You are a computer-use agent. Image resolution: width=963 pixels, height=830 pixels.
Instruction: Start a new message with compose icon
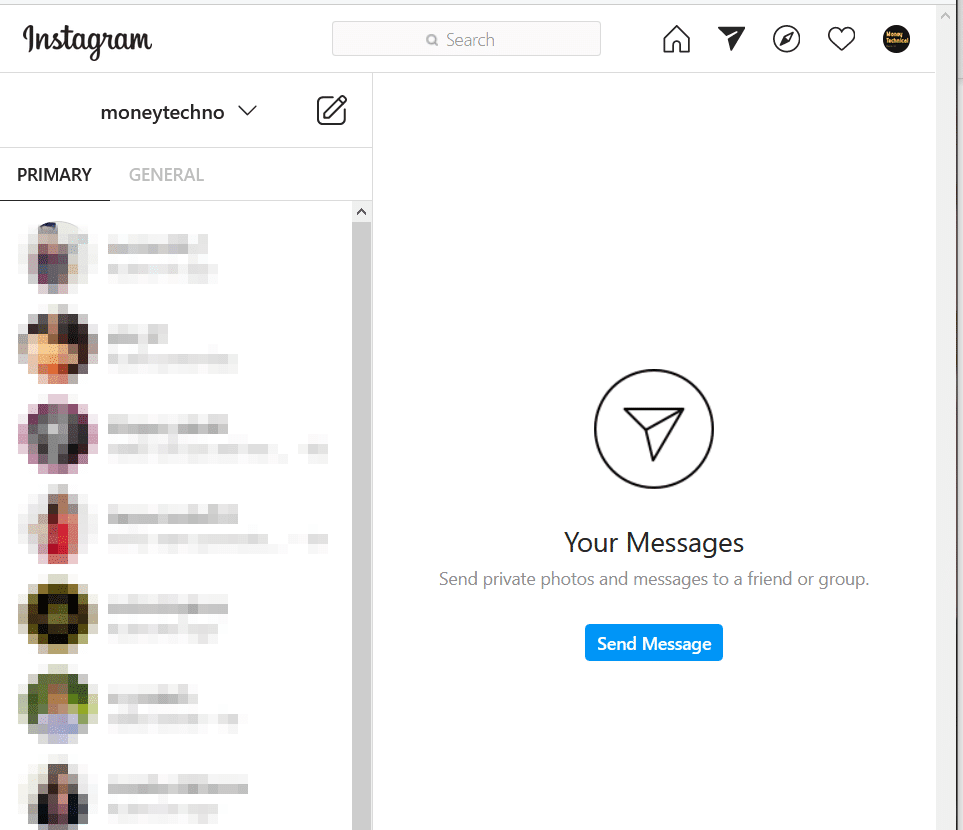pos(332,111)
